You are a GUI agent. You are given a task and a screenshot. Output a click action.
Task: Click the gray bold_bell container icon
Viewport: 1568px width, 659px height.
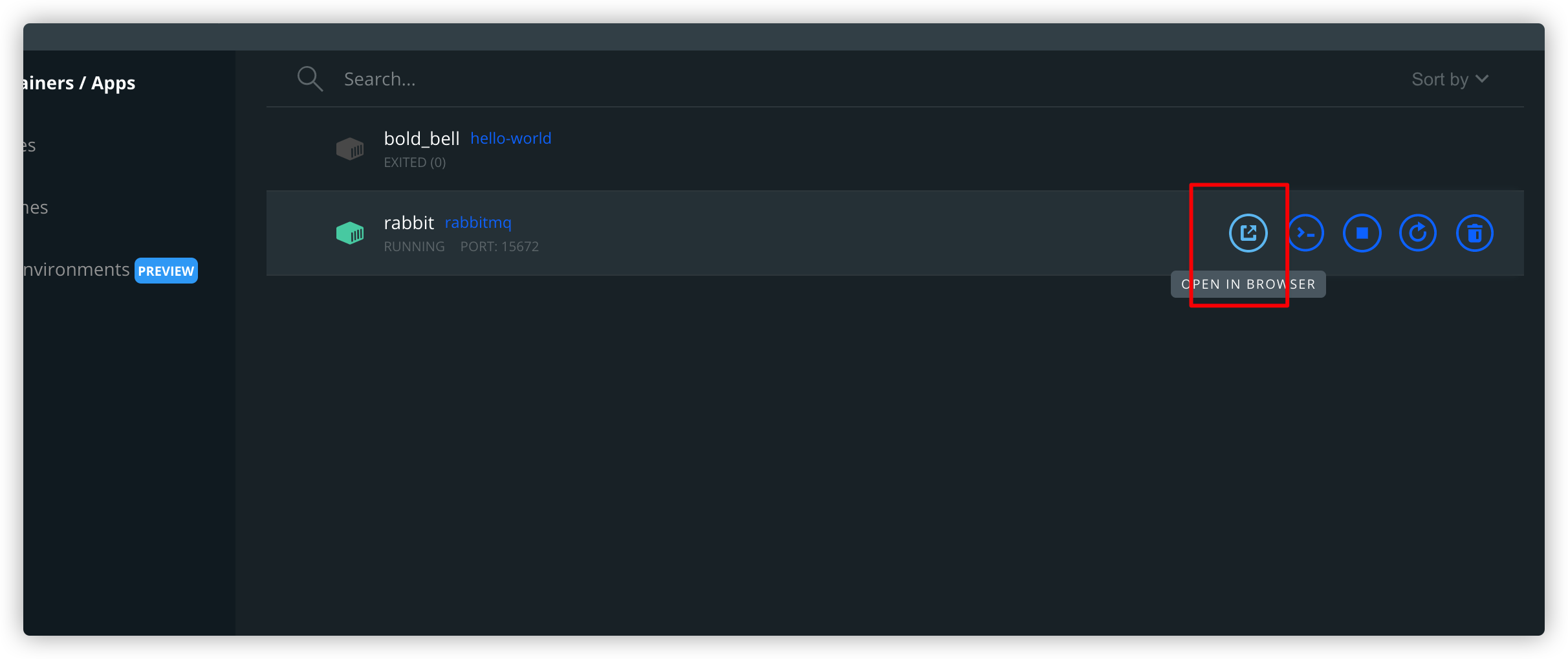[x=350, y=149]
